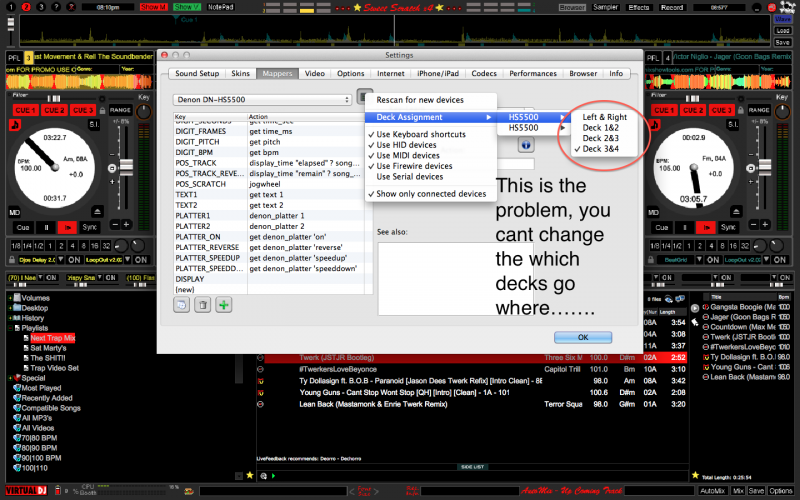
Task: Toggle PFL on the right deck
Action: [653, 58]
